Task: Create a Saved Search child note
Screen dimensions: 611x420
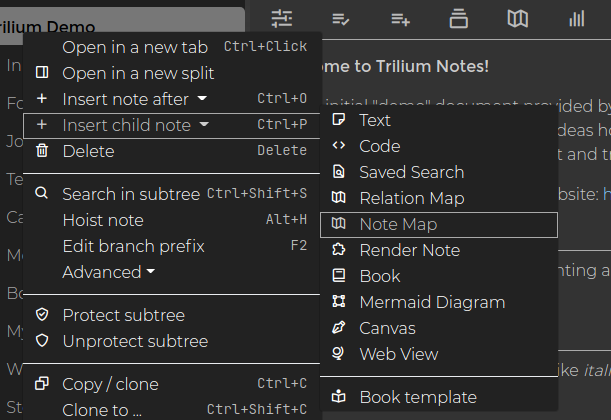Action: point(439,173)
